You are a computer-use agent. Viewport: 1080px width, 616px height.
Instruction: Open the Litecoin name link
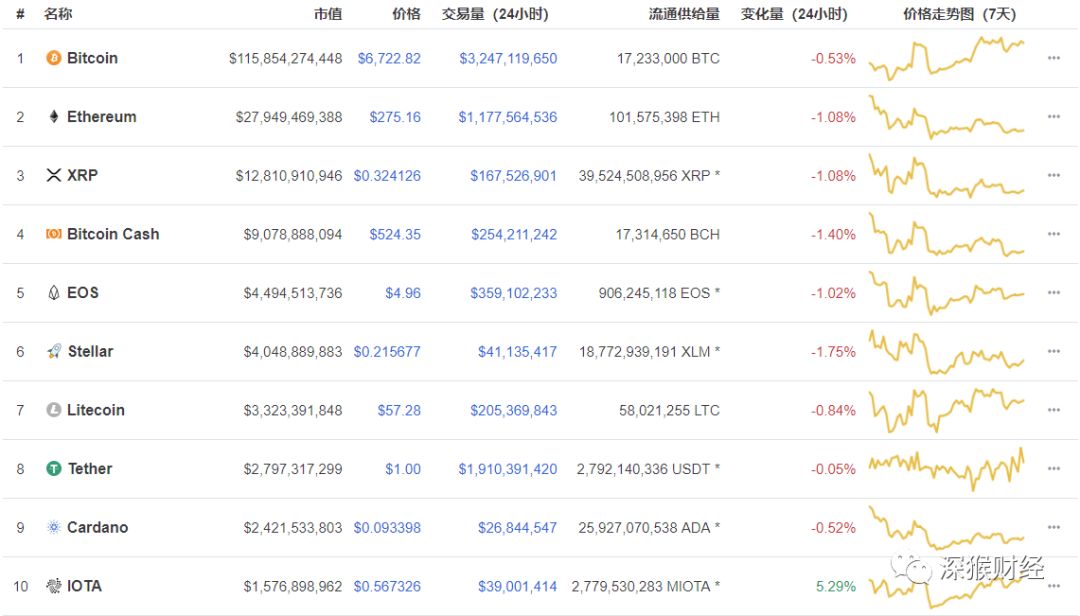click(x=96, y=410)
